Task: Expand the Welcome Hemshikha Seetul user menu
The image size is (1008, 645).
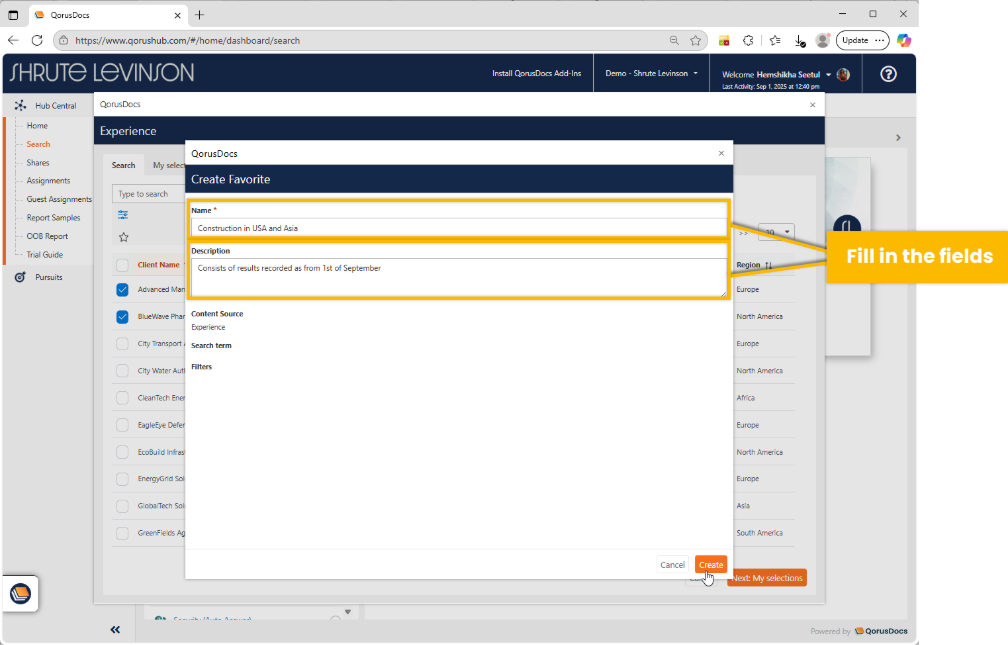Action: [x=828, y=74]
